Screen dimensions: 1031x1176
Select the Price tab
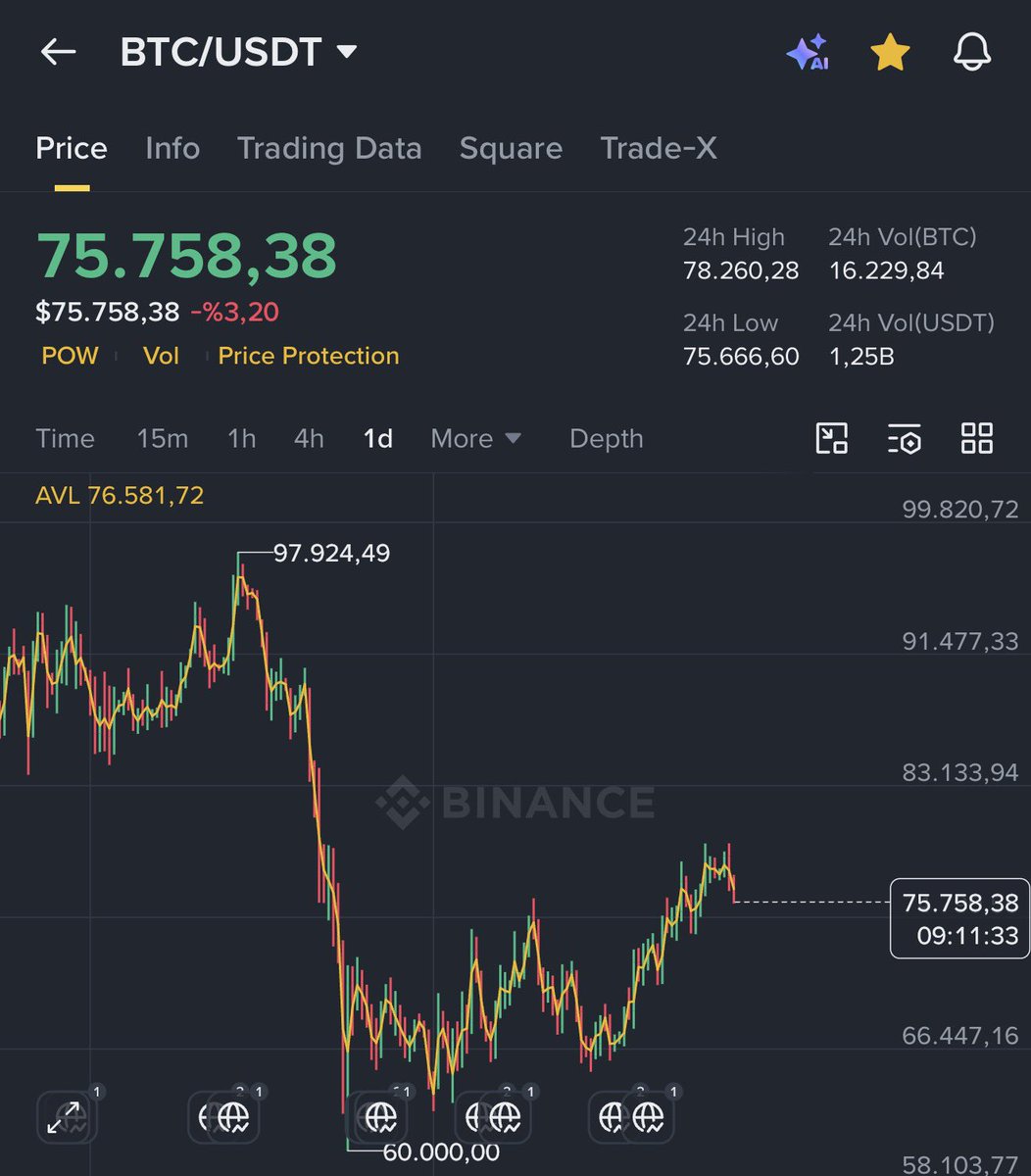[72, 148]
